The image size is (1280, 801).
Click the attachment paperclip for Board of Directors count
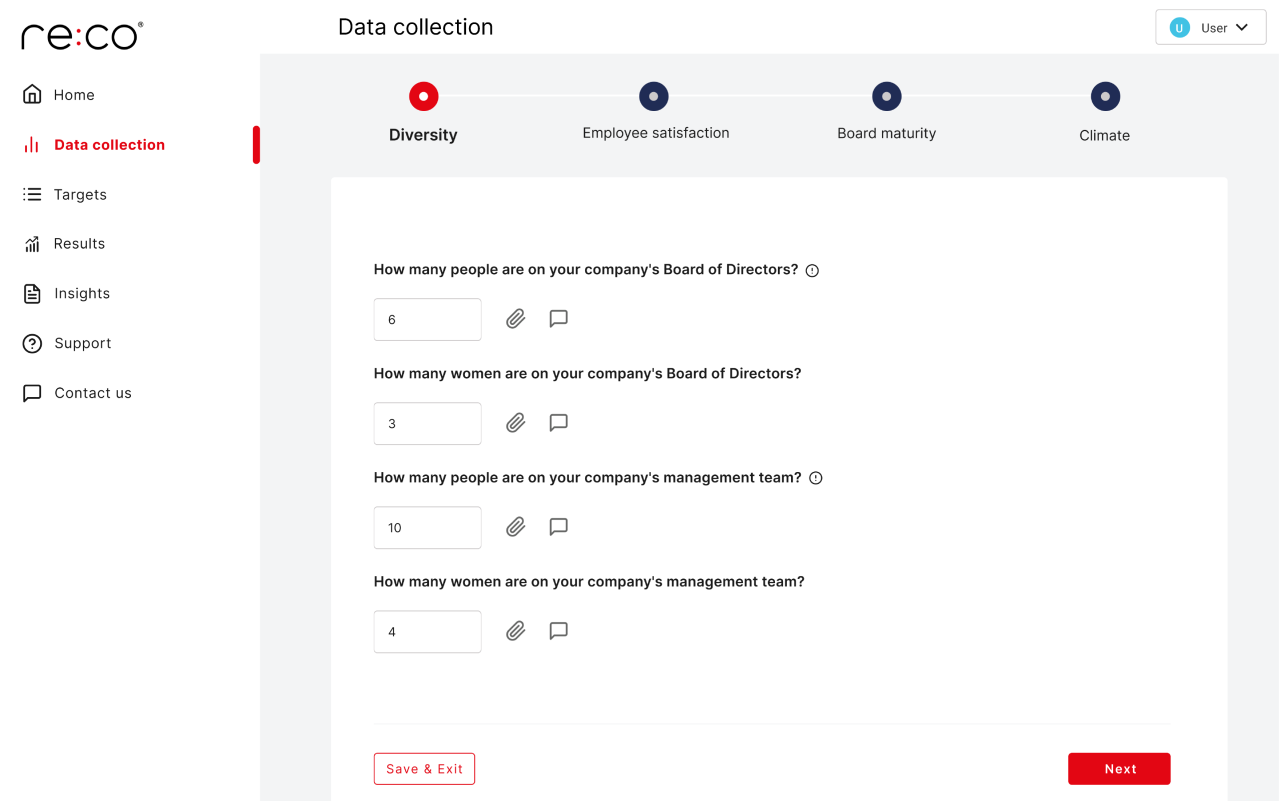pos(515,319)
